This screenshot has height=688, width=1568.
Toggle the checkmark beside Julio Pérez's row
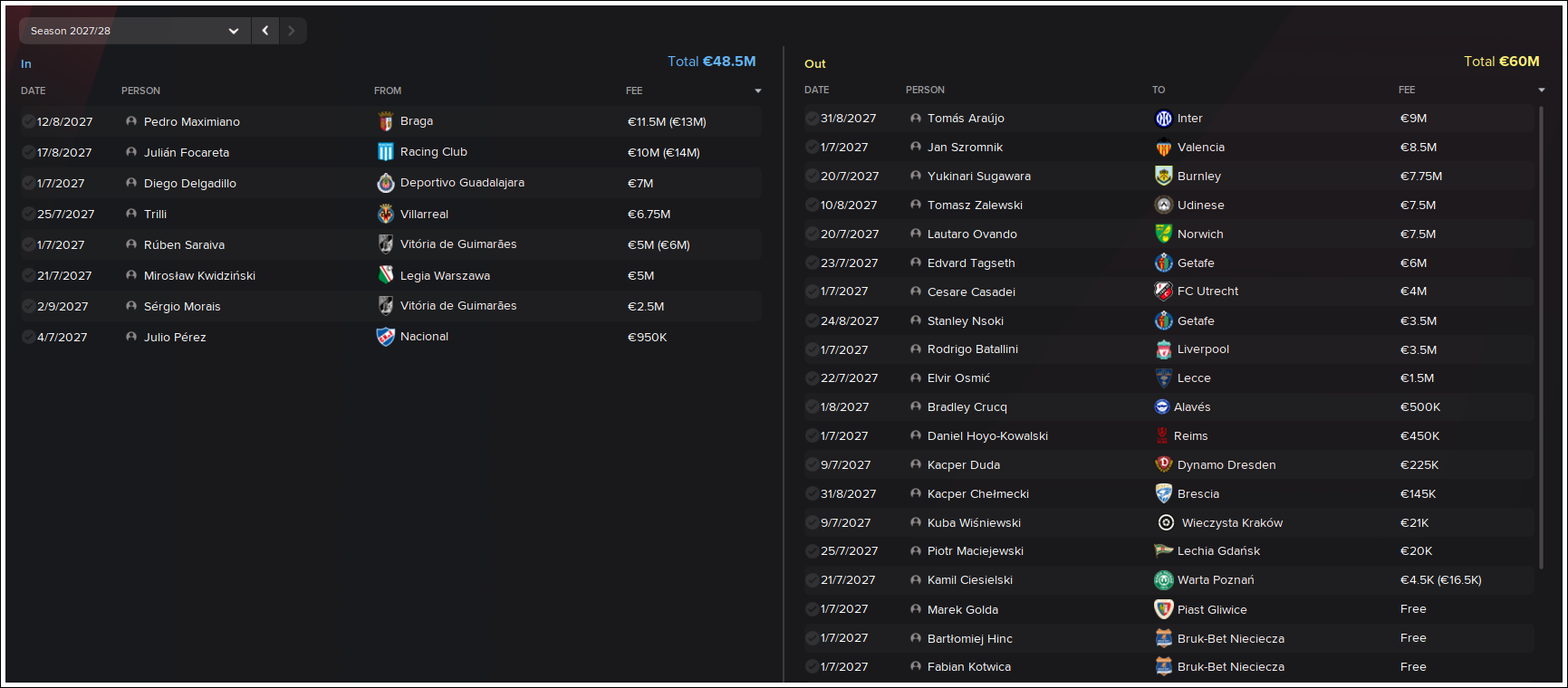point(29,337)
